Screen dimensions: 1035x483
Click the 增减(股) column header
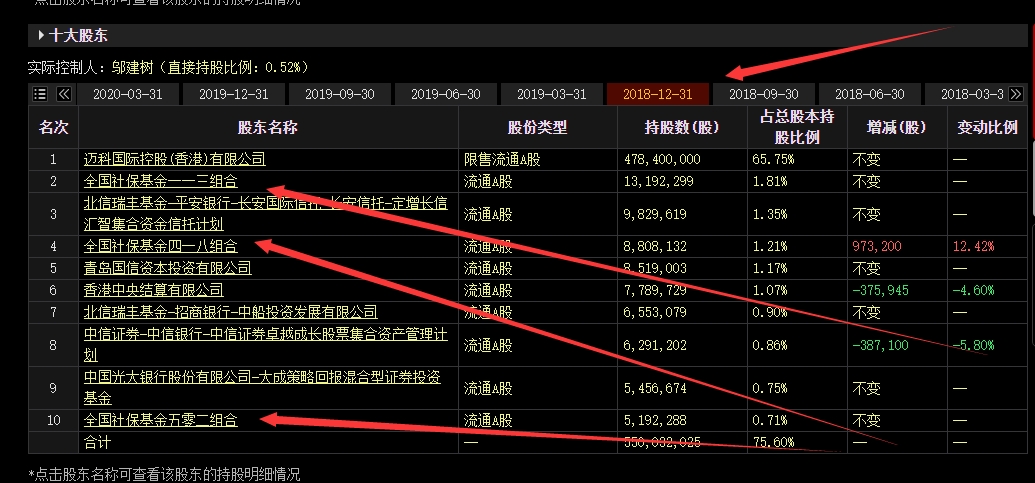coord(896,127)
